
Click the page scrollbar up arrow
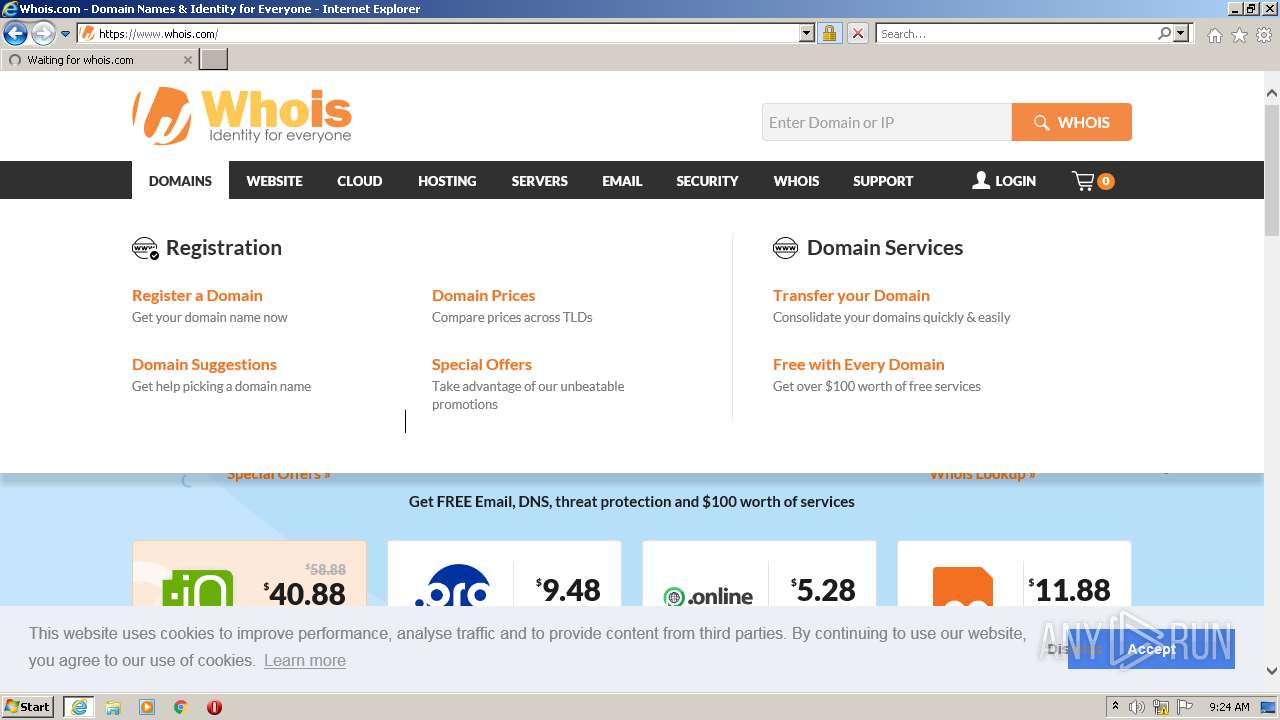pos(1272,93)
